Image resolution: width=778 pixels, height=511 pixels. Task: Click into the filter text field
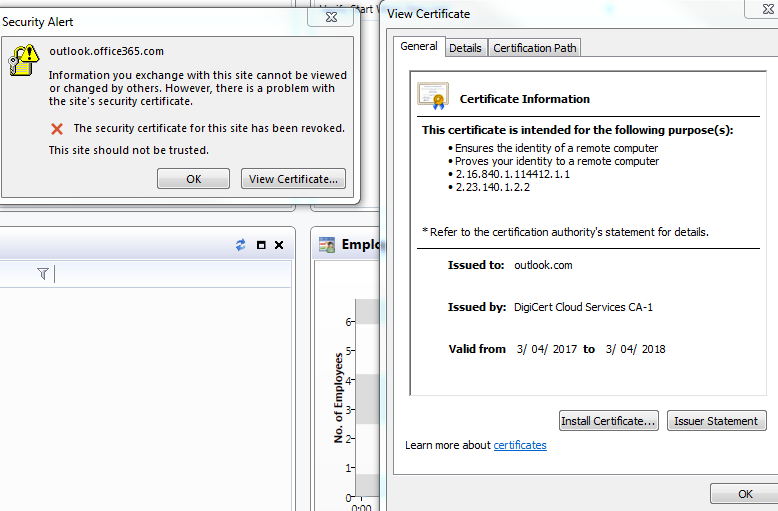[172, 274]
